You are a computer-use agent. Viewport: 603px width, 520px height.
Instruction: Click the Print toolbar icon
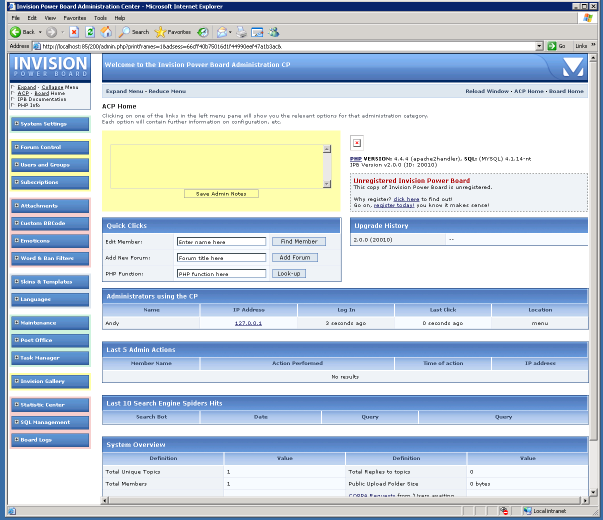point(242,32)
